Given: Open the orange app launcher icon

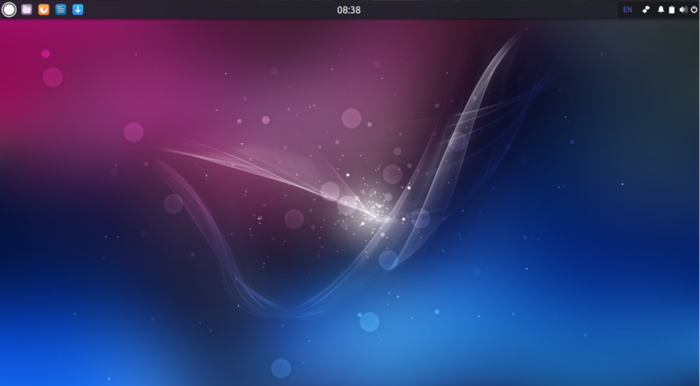Looking at the screenshot, I should tap(44, 9).
